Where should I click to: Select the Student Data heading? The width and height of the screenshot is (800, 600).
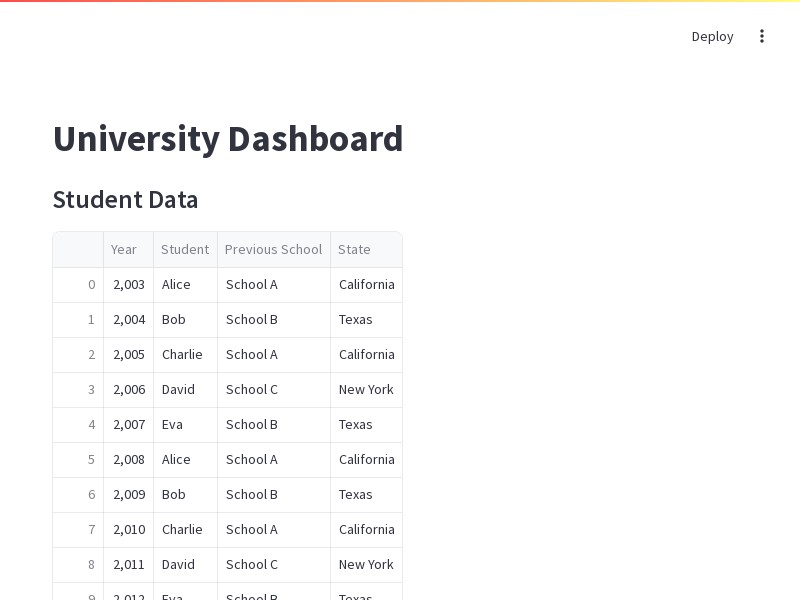pyautogui.click(x=126, y=199)
